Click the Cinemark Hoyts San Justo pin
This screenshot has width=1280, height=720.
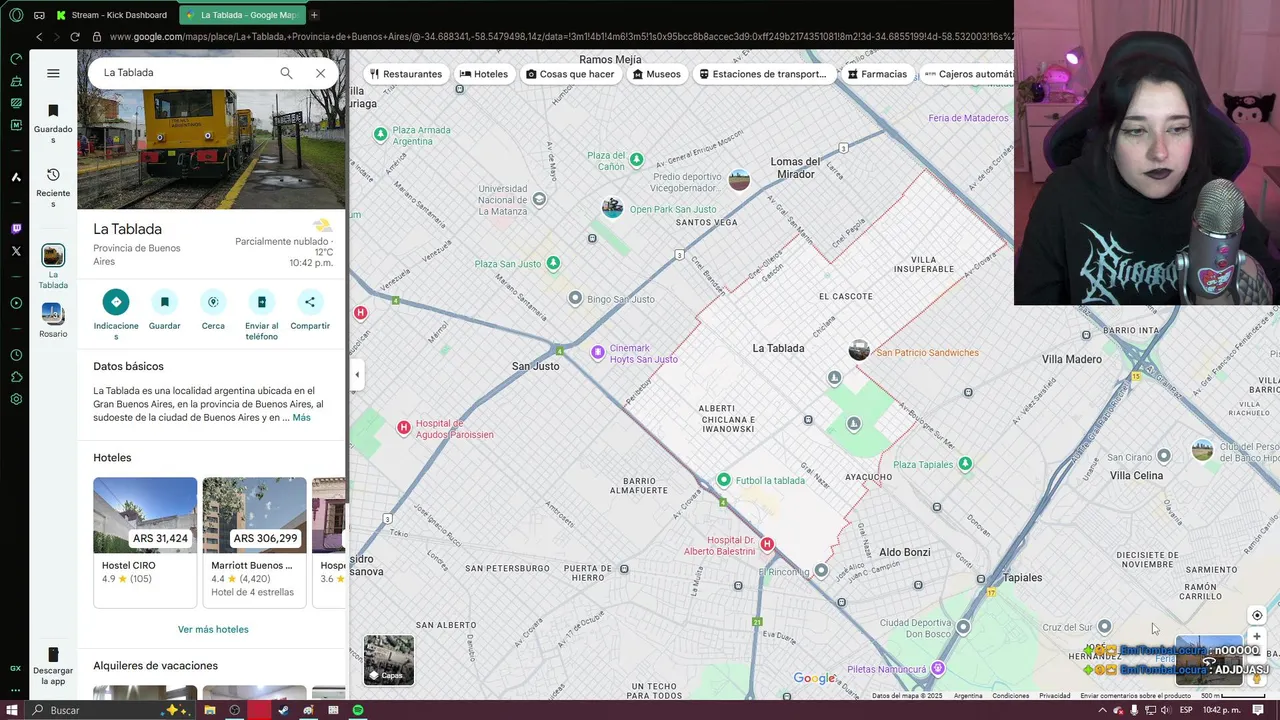pyautogui.click(x=598, y=353)
